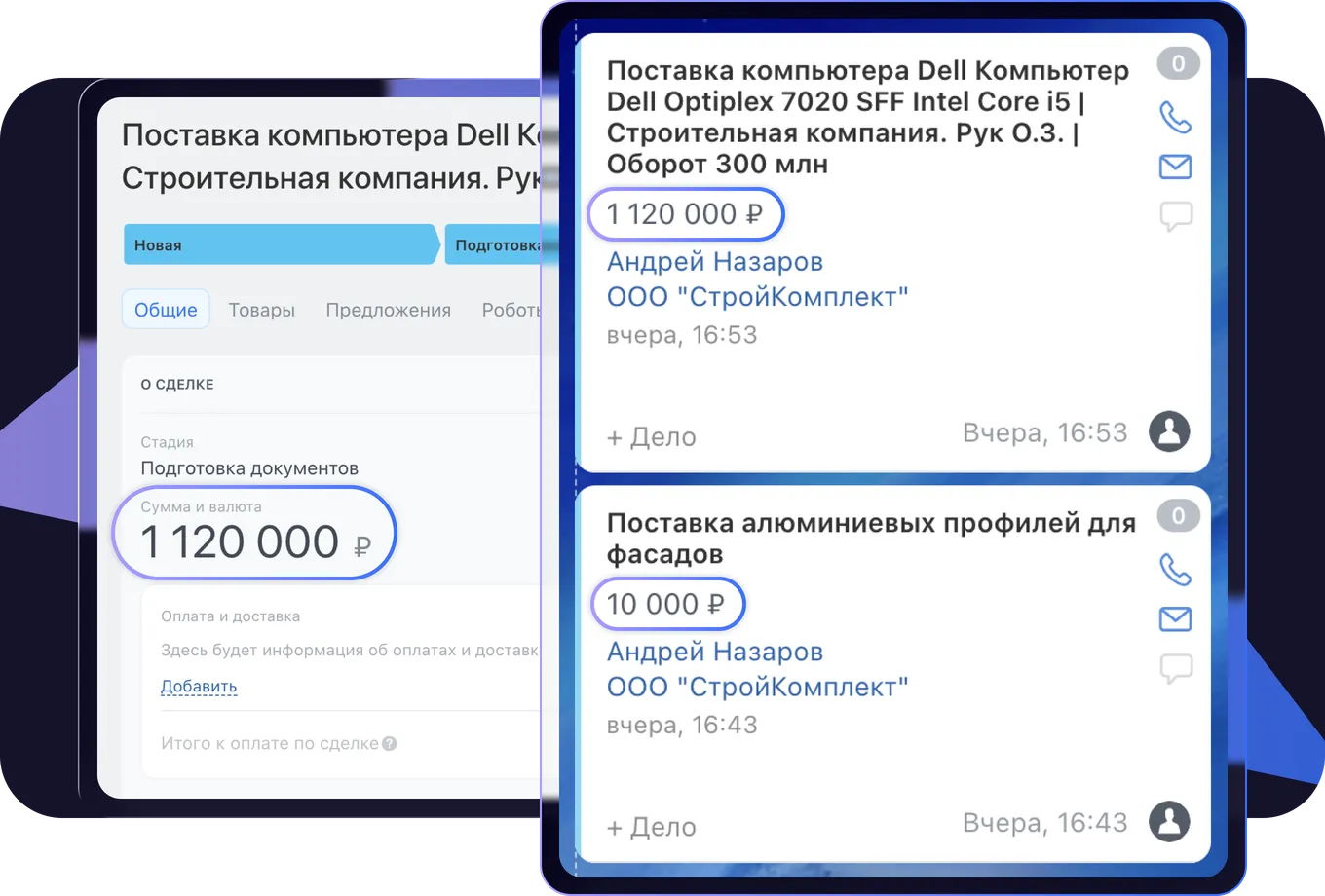The height and width of the screenshot is (896, 1325).
Task: Switch back to the Общие tab
Action: [166, 309]
